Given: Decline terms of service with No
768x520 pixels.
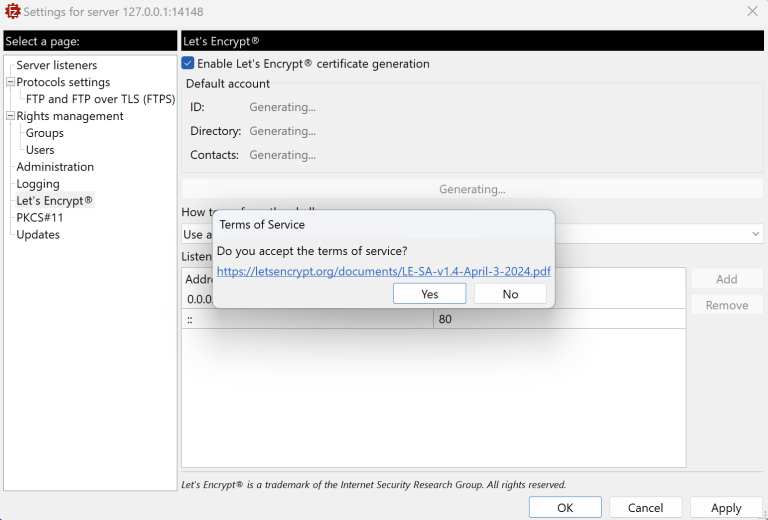Looking at the screenshot, I should 510,294.
